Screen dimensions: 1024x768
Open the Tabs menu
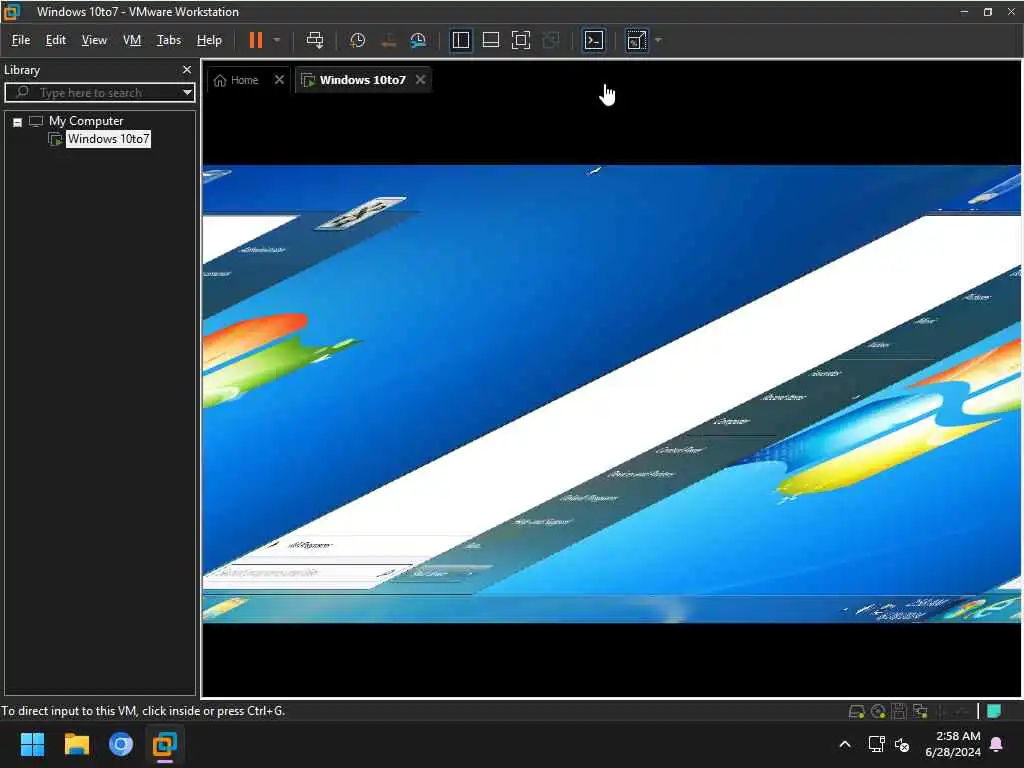(x=168, y=40)
